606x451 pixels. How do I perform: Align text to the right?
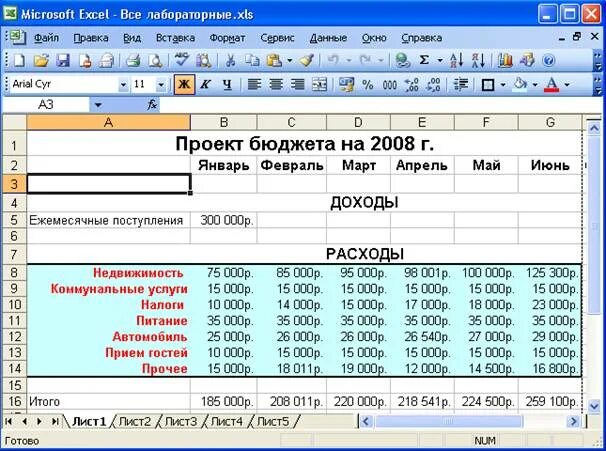coord(297,84)
